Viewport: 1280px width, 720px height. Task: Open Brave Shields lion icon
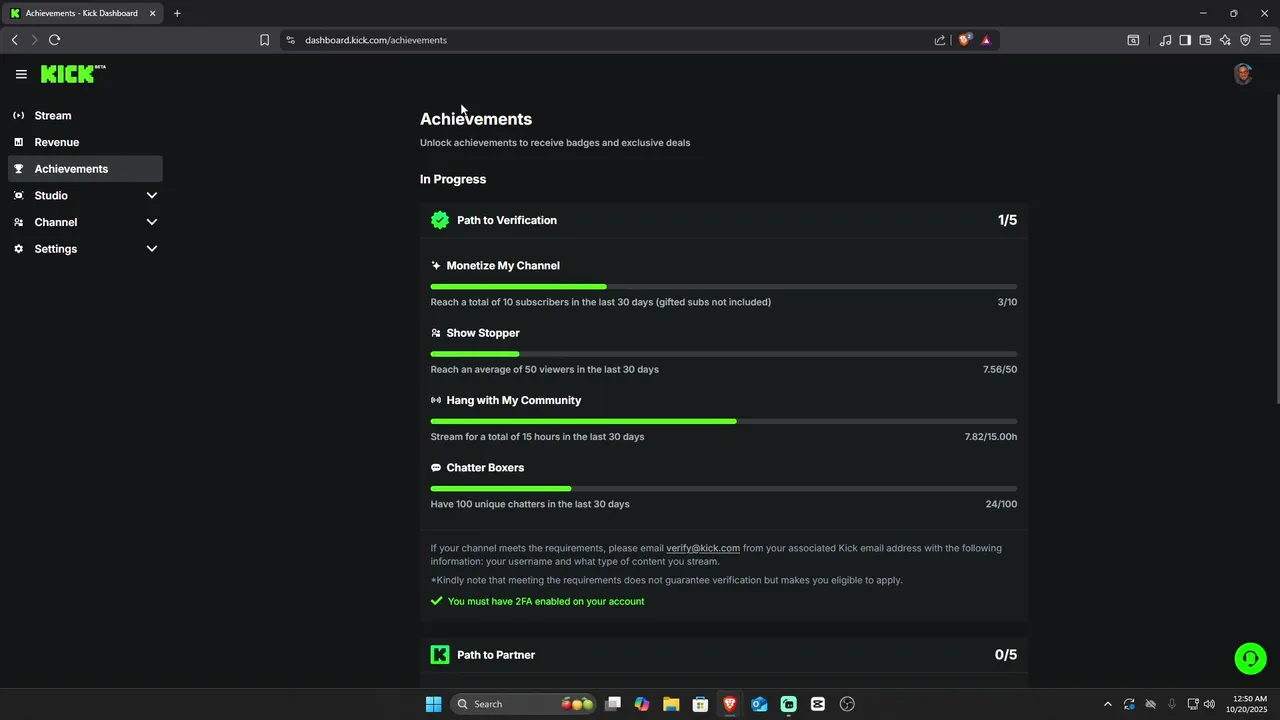coord(965,40)
